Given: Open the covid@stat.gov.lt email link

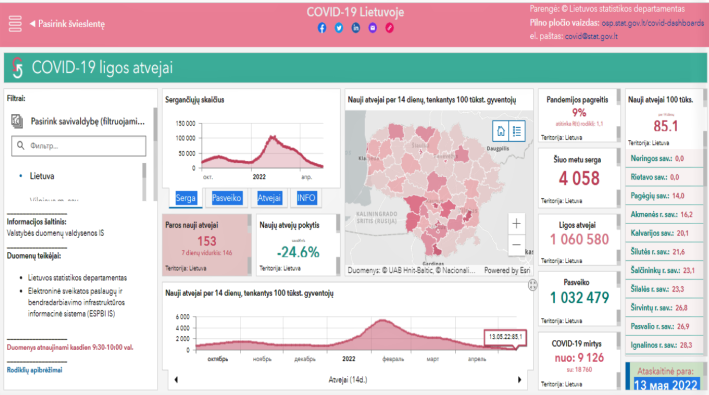Looking at the screenshot, I should click(591, 36).
